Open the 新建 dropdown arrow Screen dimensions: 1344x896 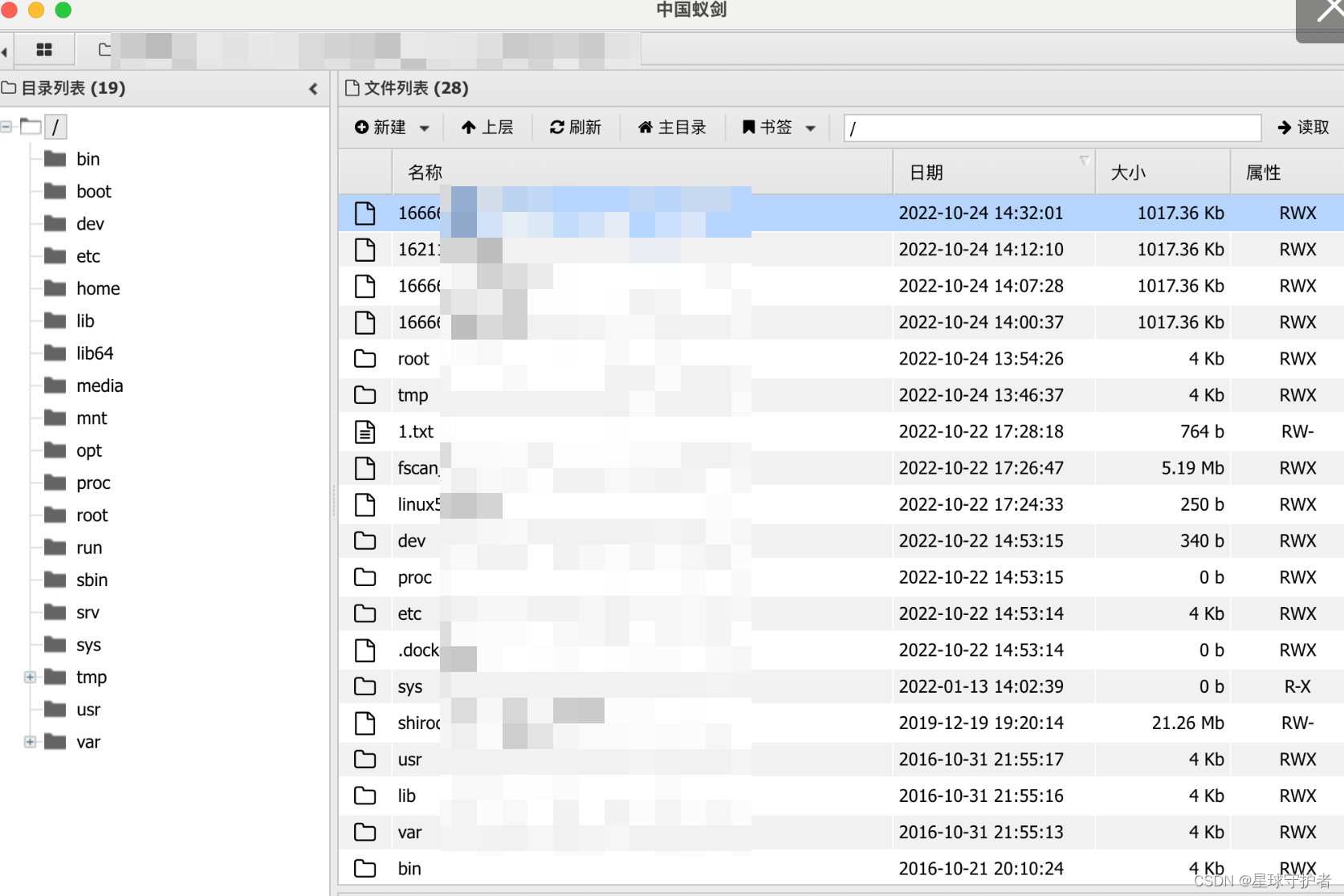tap(425, 128)
